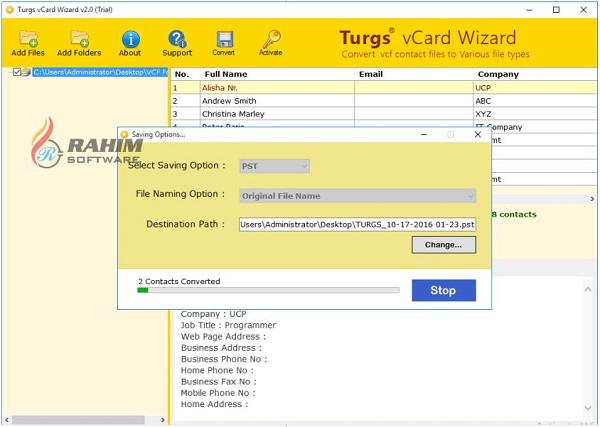Click the table's horizontal scroll right arrow
The width and height of the screenshot is (600, 427).
[x=592, y=199]
